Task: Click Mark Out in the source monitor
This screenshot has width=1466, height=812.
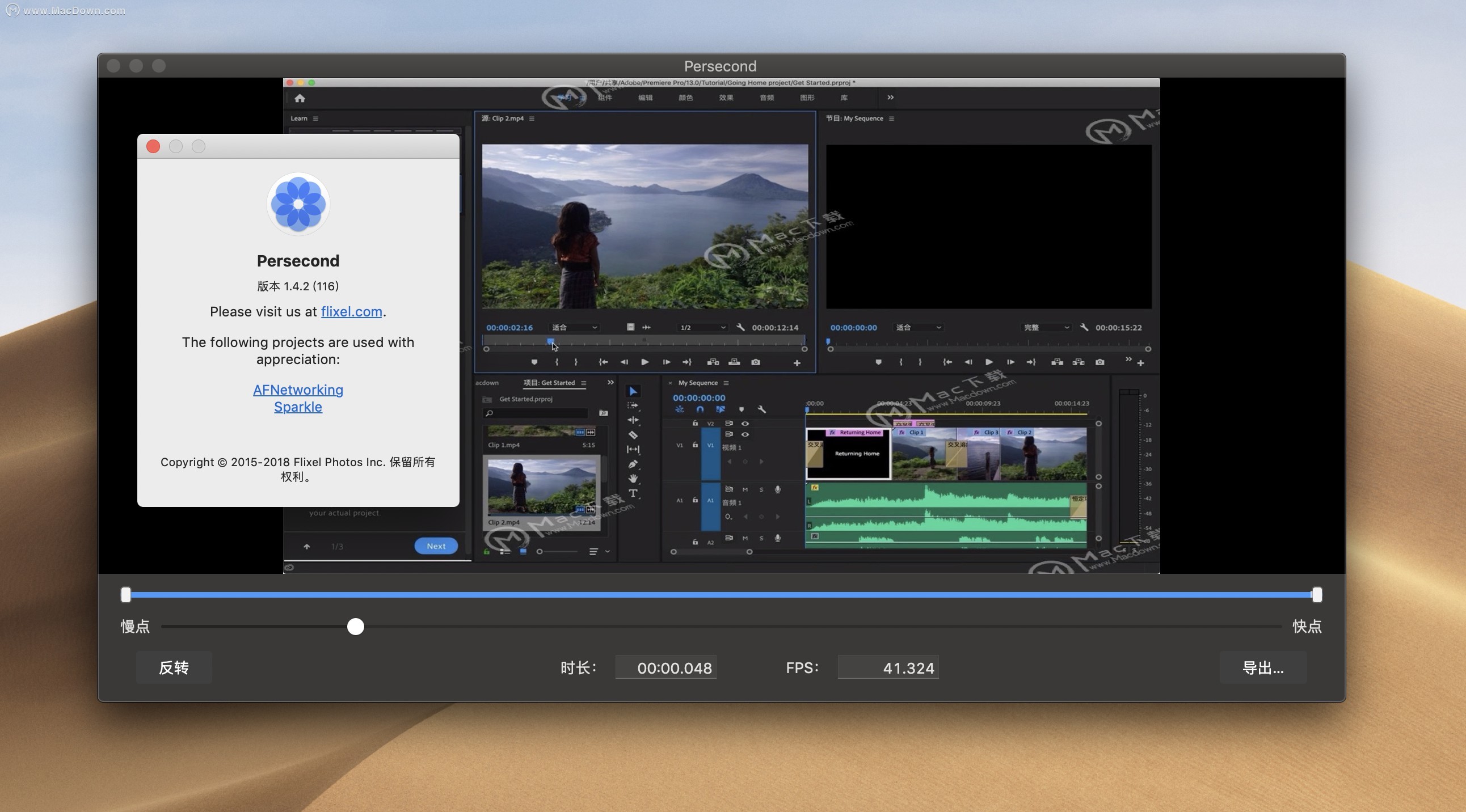Action: point(576,362)
